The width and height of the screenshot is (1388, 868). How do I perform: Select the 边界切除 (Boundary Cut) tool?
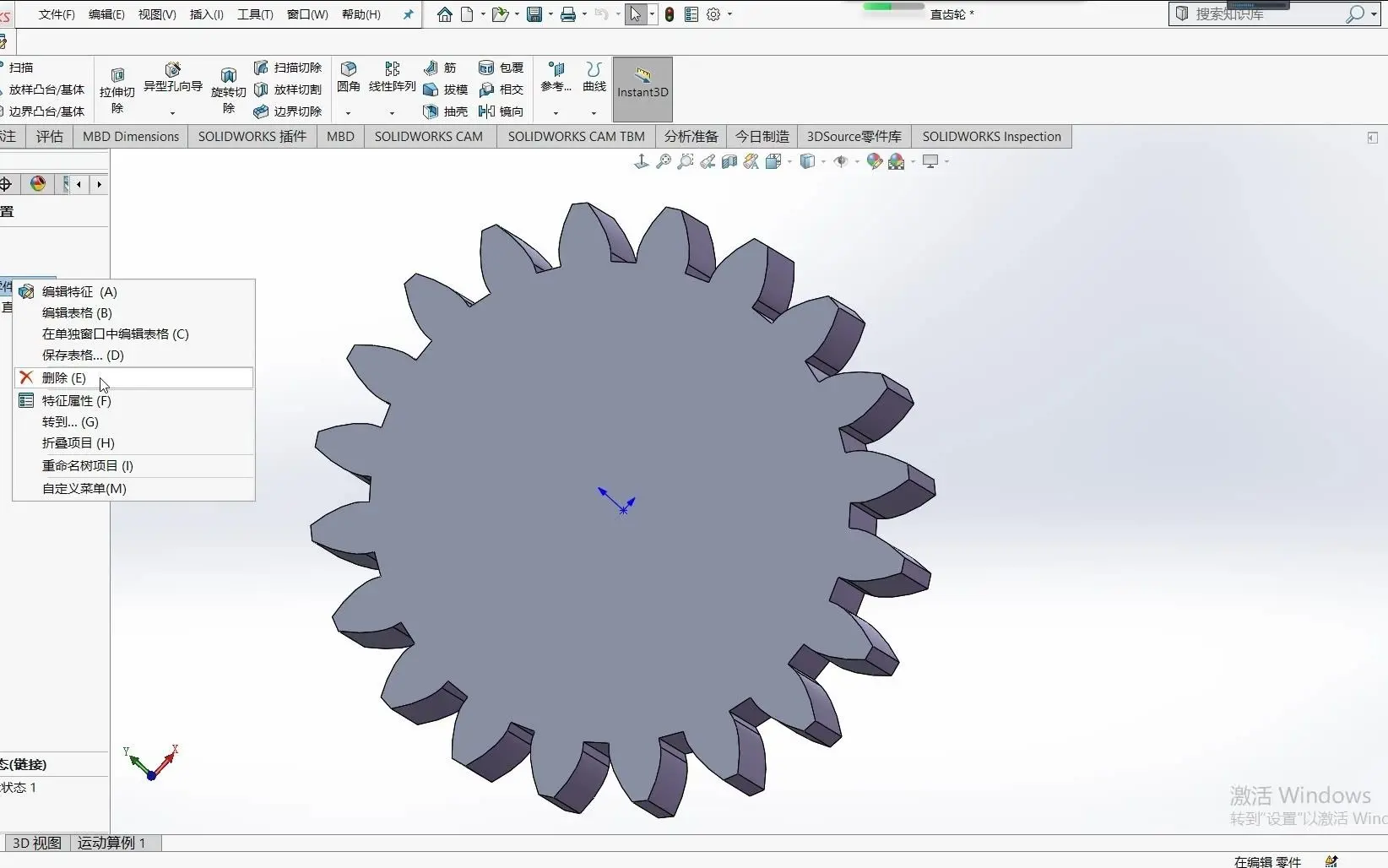[288, 111]
